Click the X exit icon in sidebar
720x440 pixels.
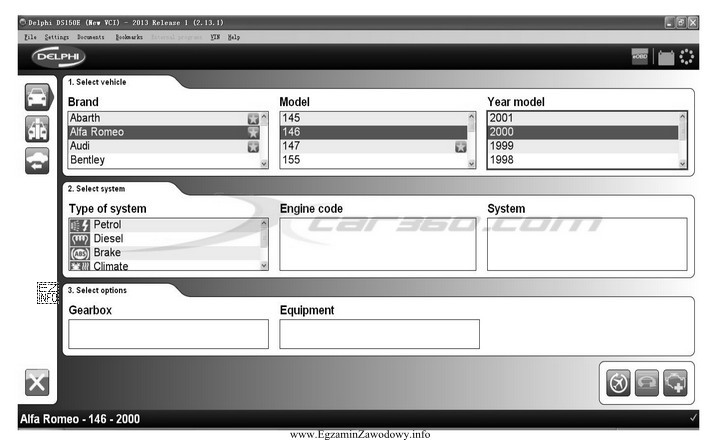(37, 382)
